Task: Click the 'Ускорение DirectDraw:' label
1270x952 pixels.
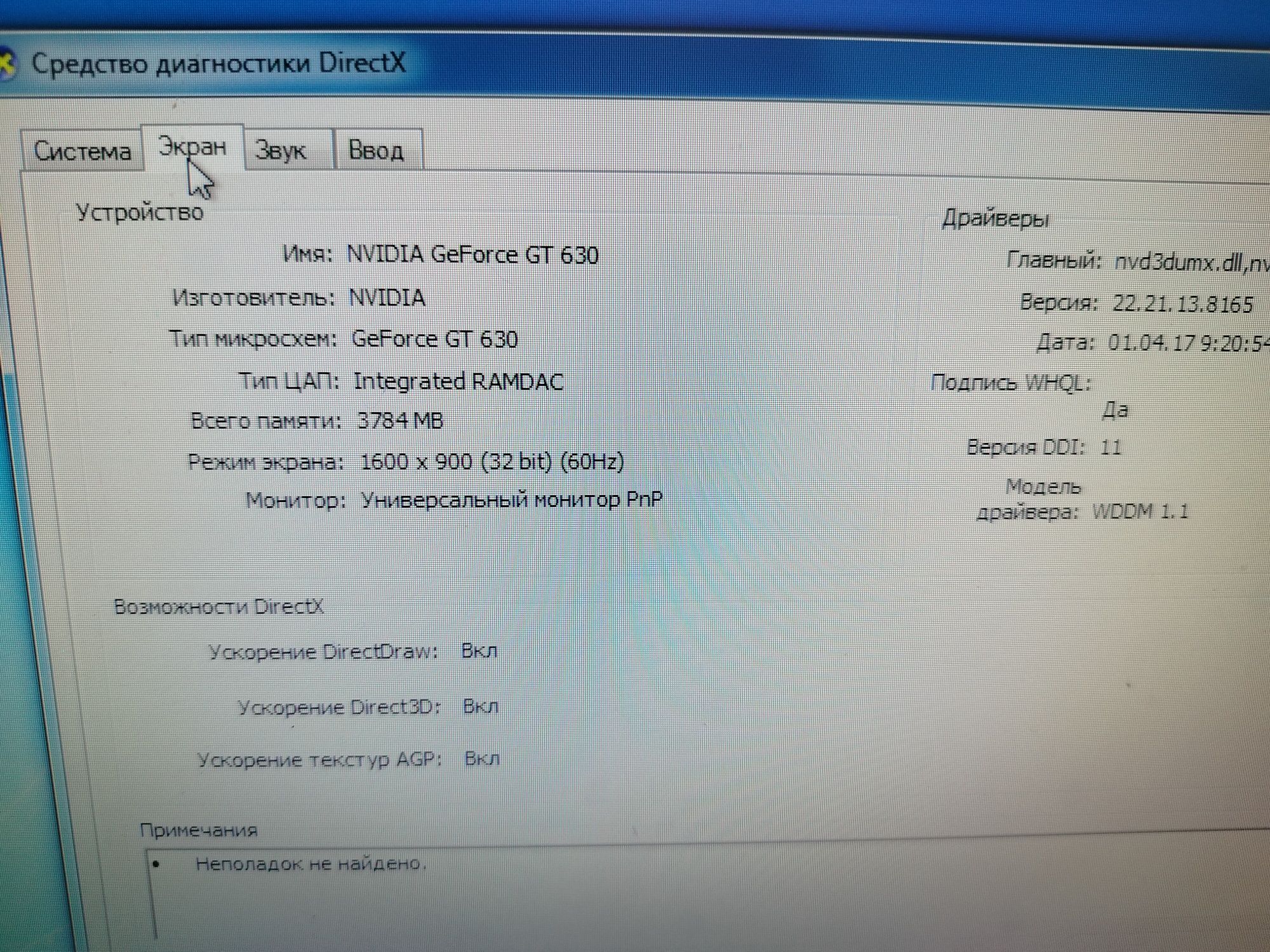Action: tap(323, 652)
